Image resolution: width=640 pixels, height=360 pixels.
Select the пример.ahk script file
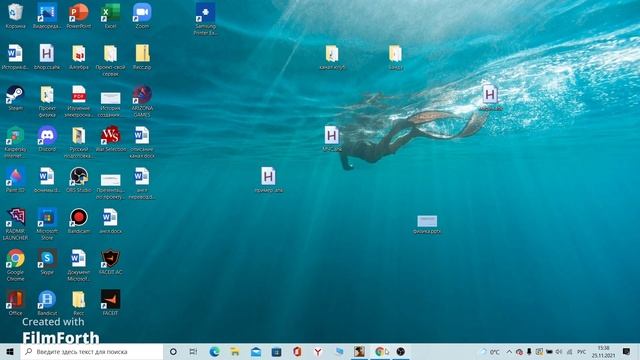tap(268, 180)
